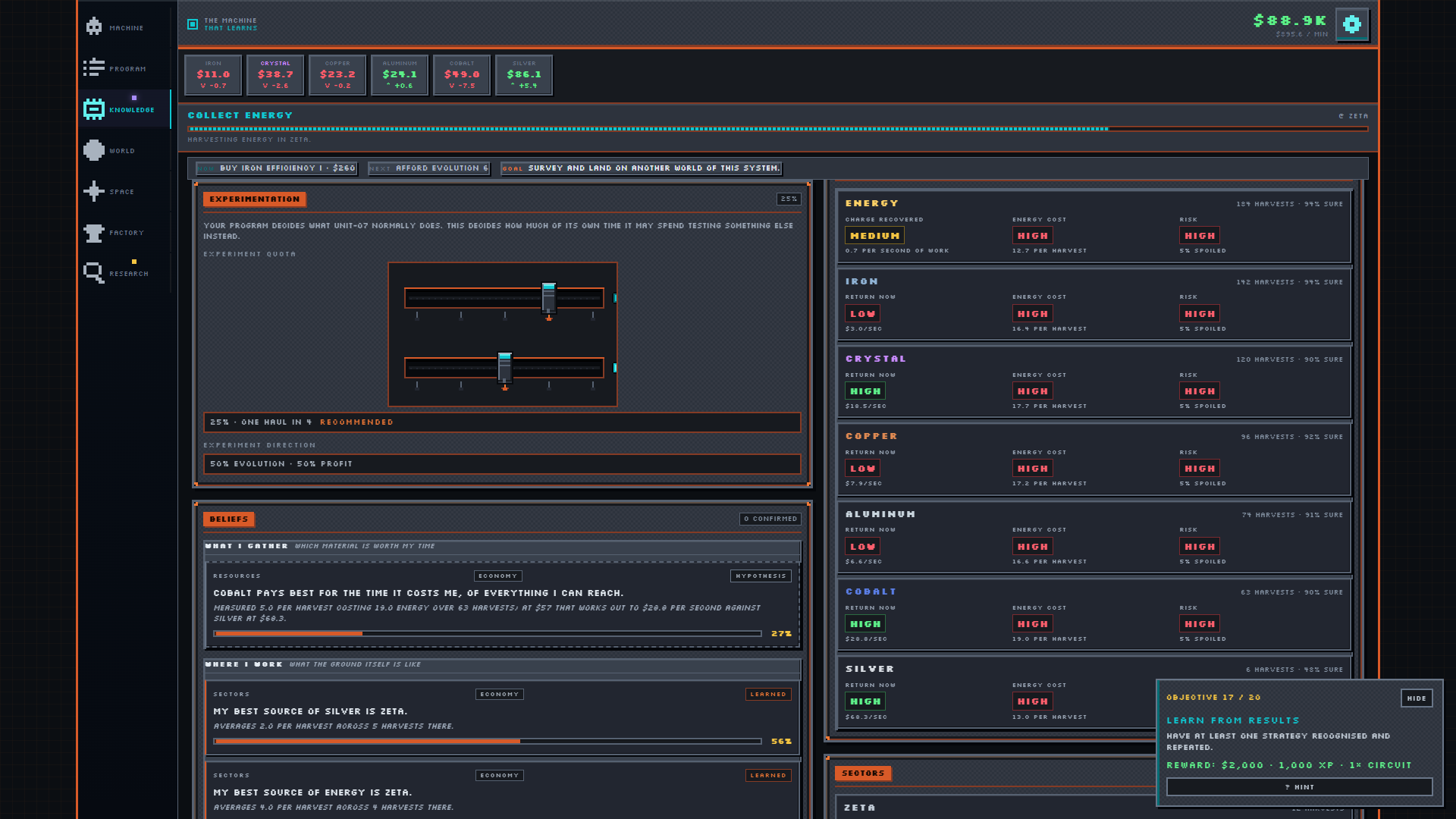
Task: Click the upper experiment quota slider handle
Action: [549, 297]
